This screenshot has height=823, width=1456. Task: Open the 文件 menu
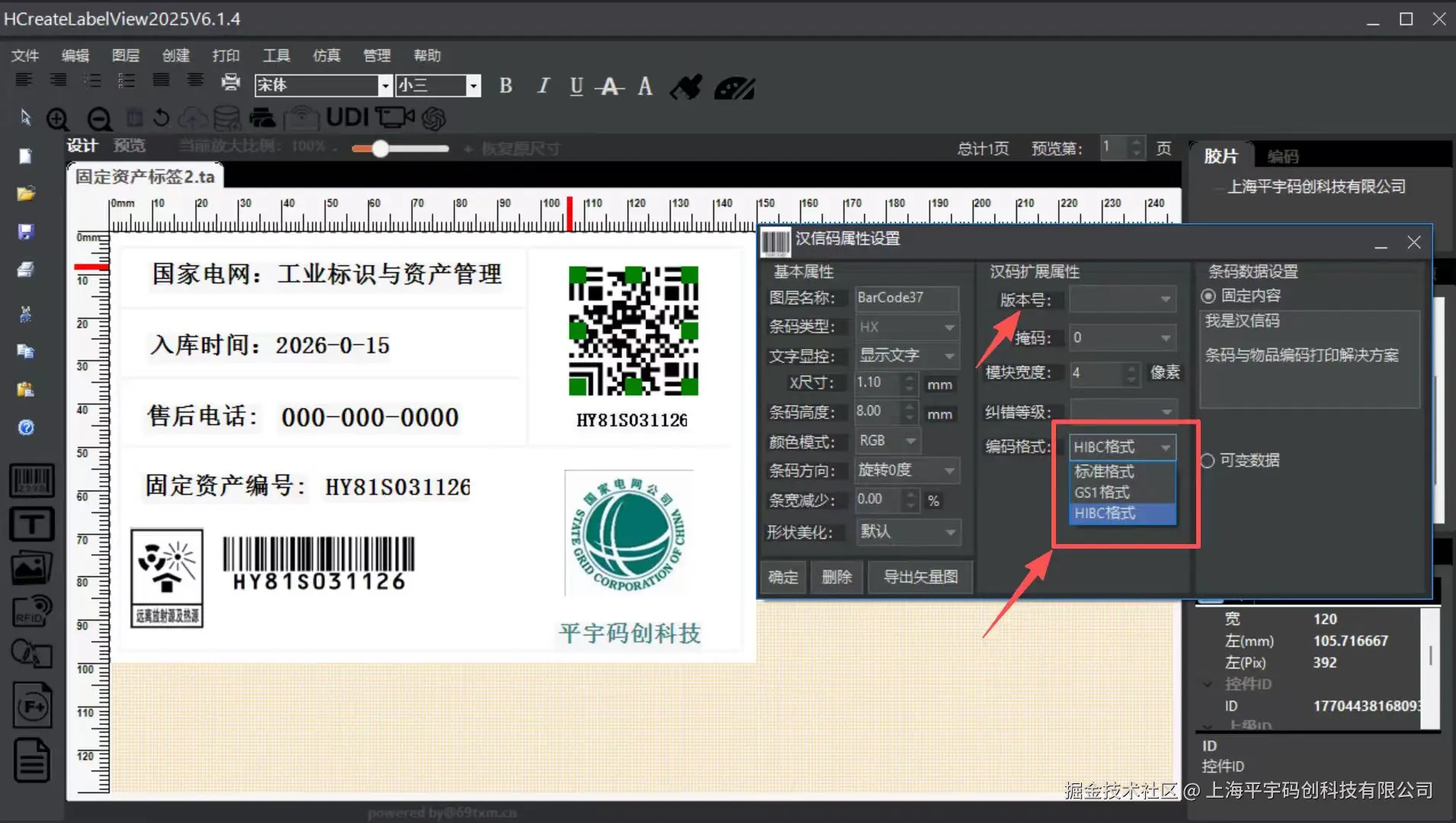point(25,56)
